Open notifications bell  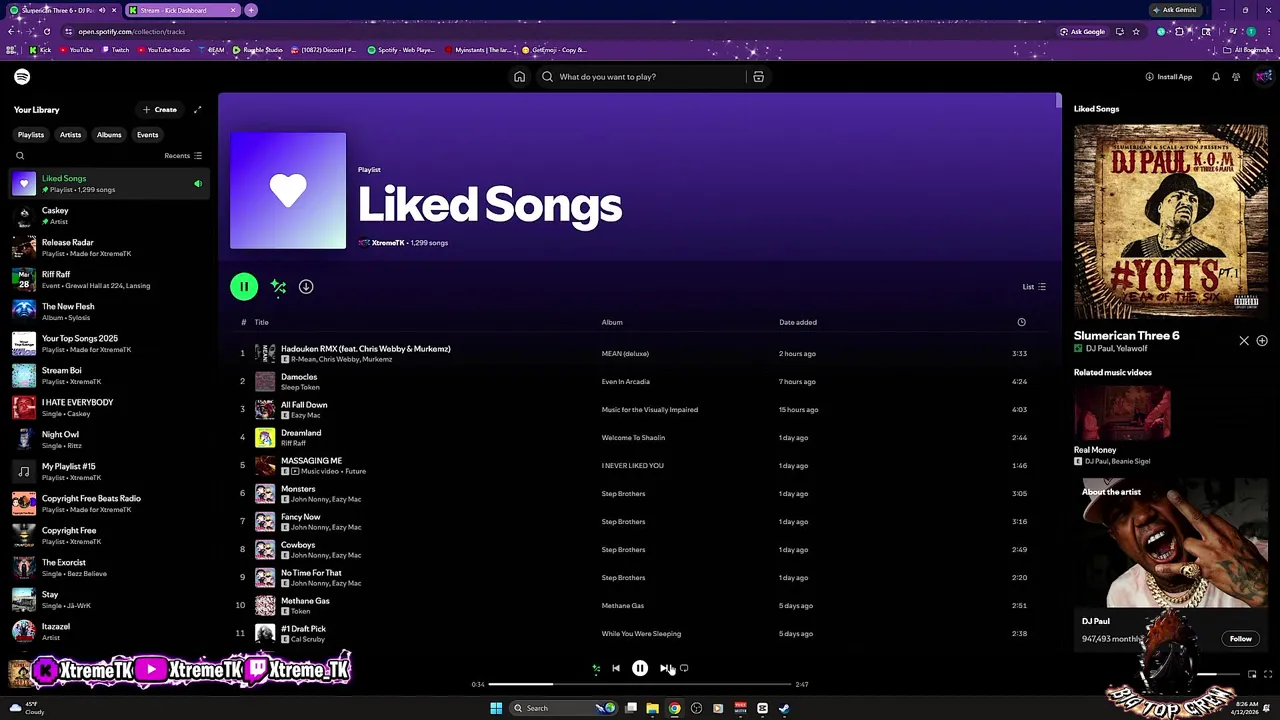coord(1216,77)
